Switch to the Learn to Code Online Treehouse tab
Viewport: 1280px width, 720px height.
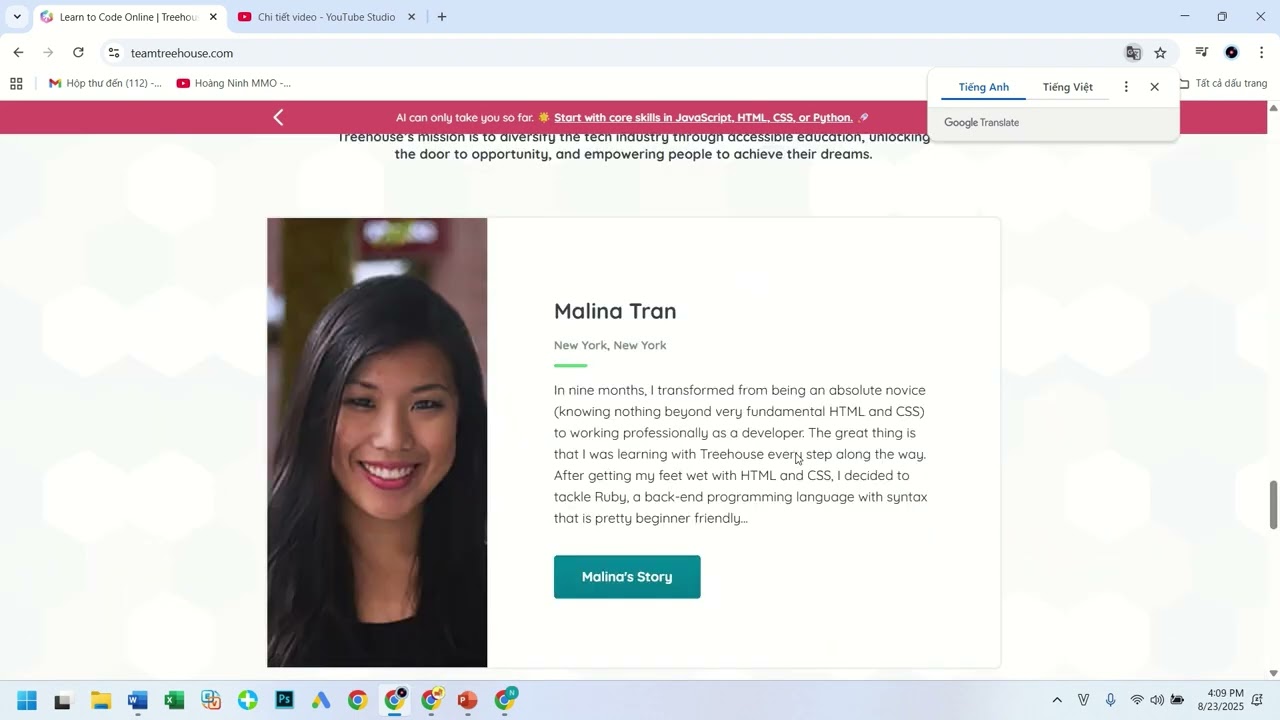coord(128,17)
